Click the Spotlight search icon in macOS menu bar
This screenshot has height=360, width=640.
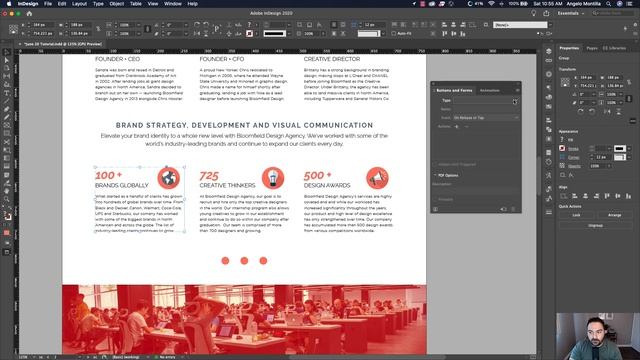point(609,4)
